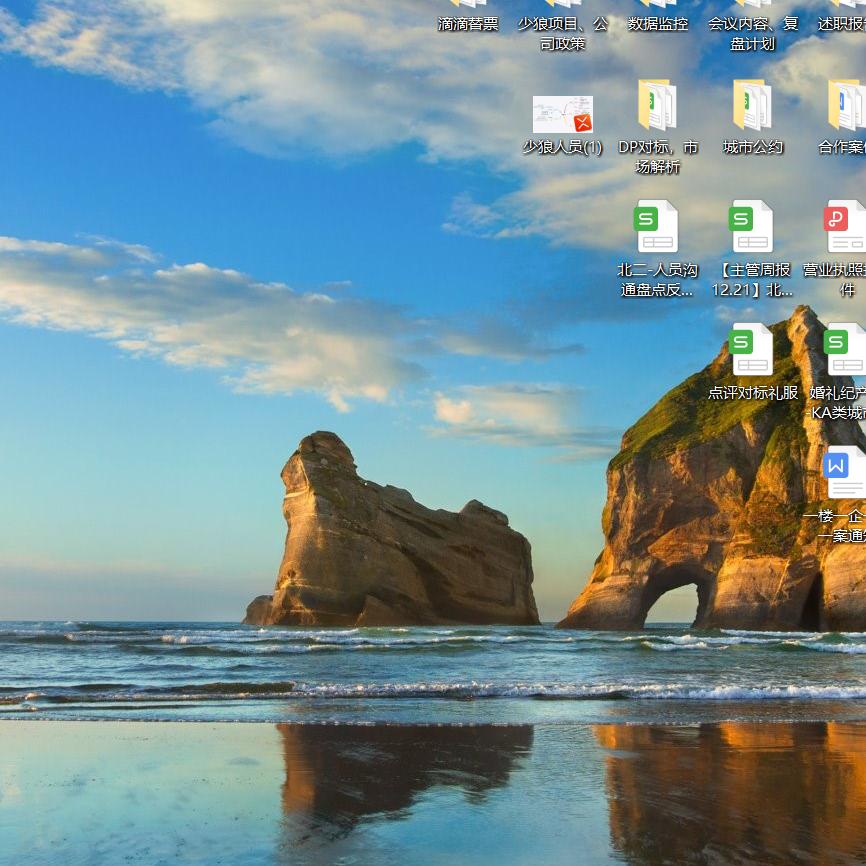This screenshot has width=866, height=866.
Task: Open the 一楼一企一案 Word document icon
Action: coord(845,472)
